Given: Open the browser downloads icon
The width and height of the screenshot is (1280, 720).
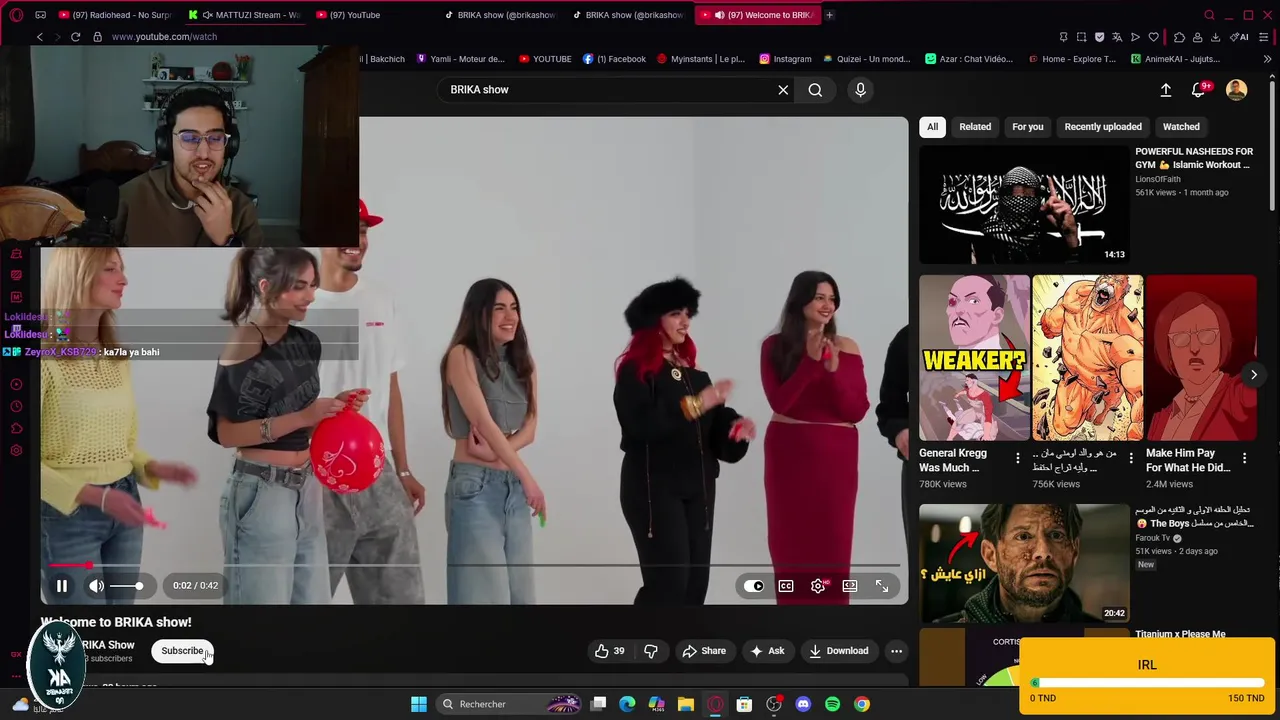Looking at the screenshot, I should click(x=1215, y=37).
